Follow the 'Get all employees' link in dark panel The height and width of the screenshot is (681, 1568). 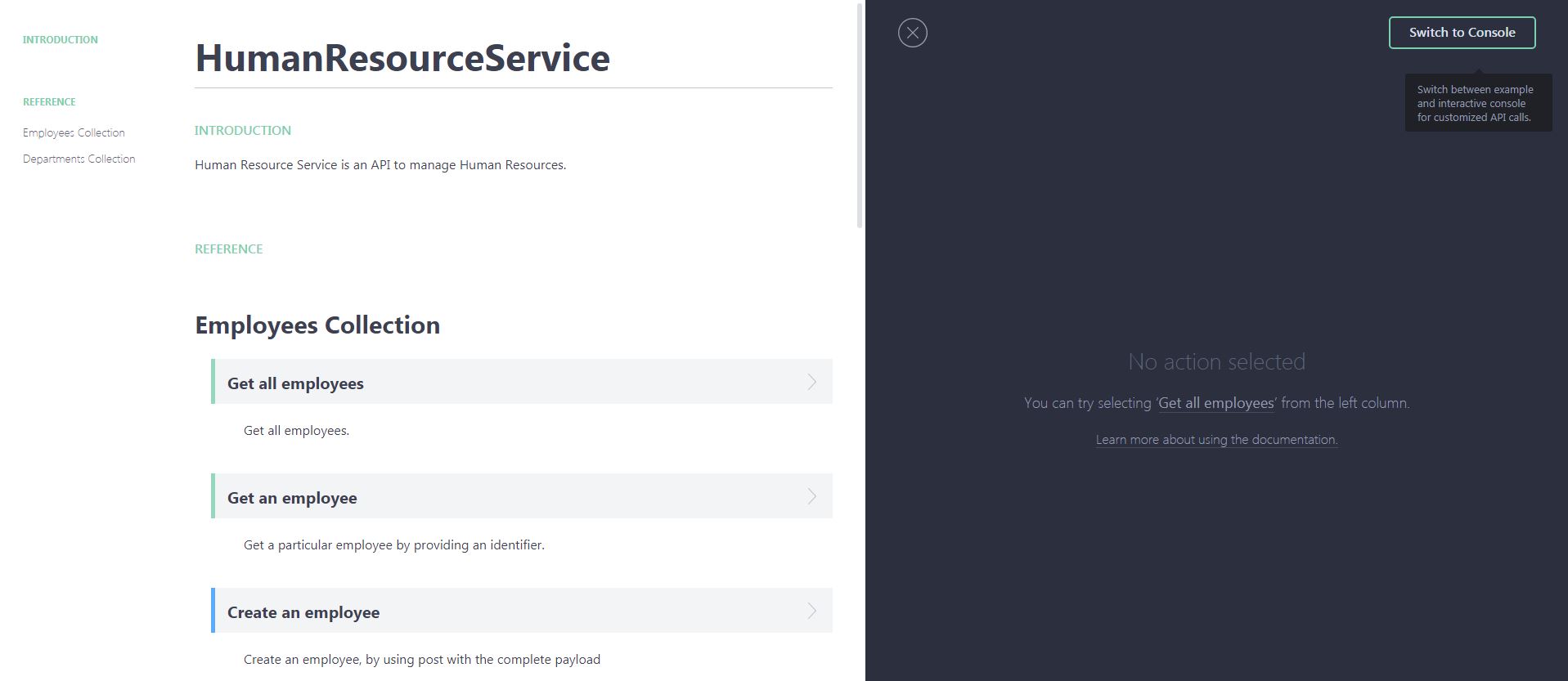(x=1215, y=403)
